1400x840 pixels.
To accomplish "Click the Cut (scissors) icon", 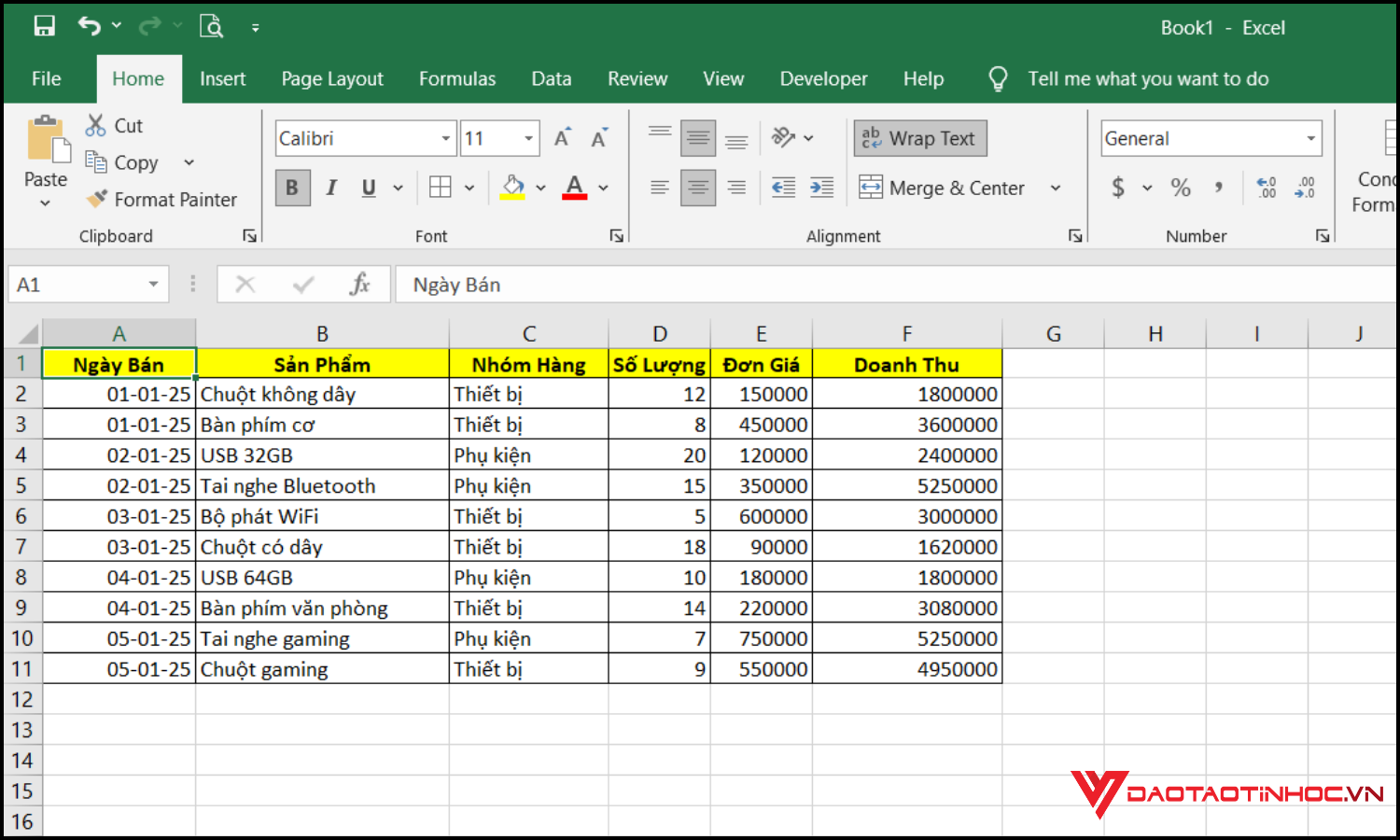I will point(94,123).
